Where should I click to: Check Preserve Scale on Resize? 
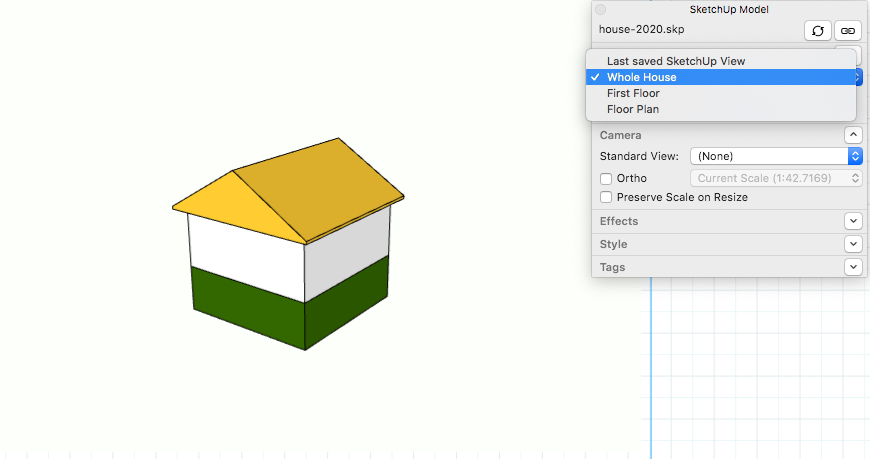(606, 197)
